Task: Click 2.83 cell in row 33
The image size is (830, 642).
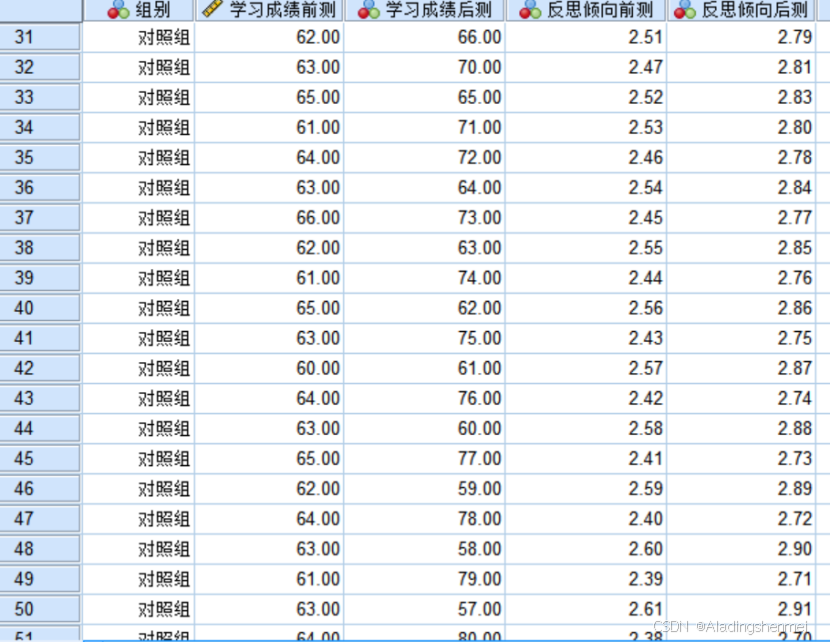Action: coord(742,97)
